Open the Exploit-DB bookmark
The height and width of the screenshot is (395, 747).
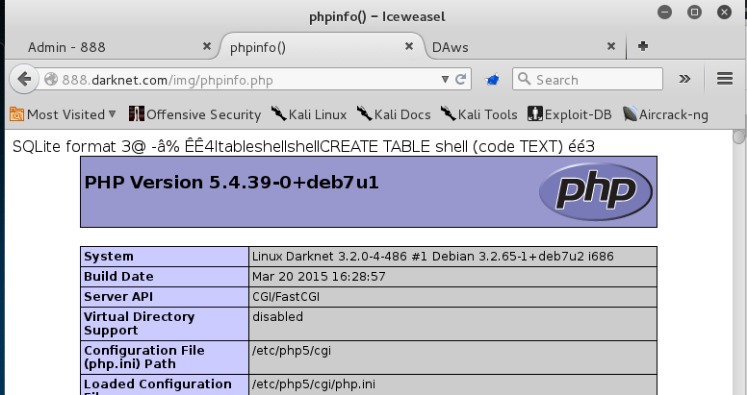(569, 114)
